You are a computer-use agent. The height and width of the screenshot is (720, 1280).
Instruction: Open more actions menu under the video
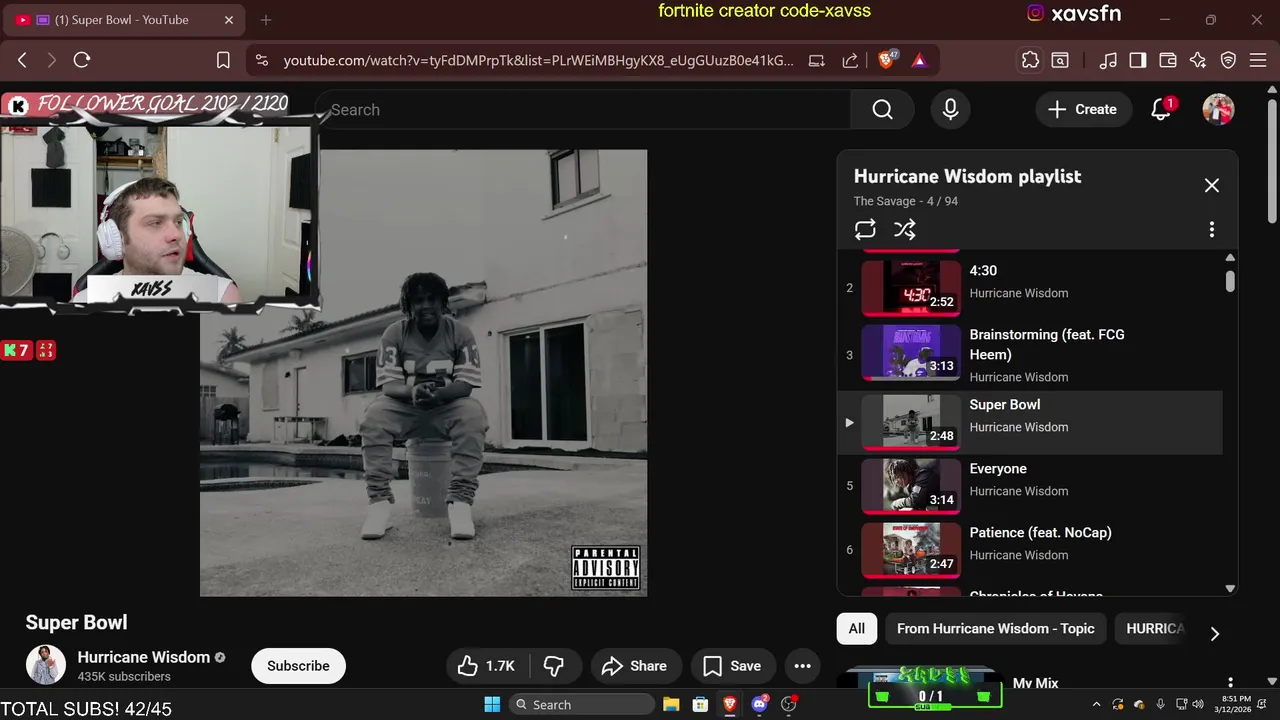[802, 666]
